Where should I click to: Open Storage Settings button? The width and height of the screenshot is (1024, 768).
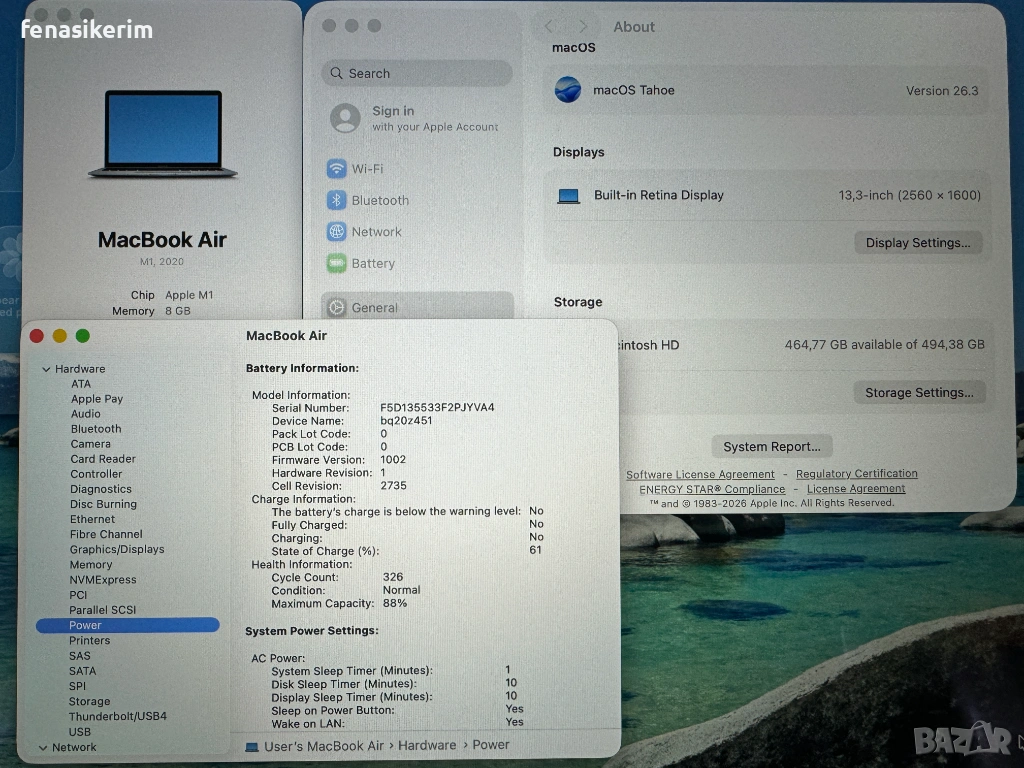point(919,392)
